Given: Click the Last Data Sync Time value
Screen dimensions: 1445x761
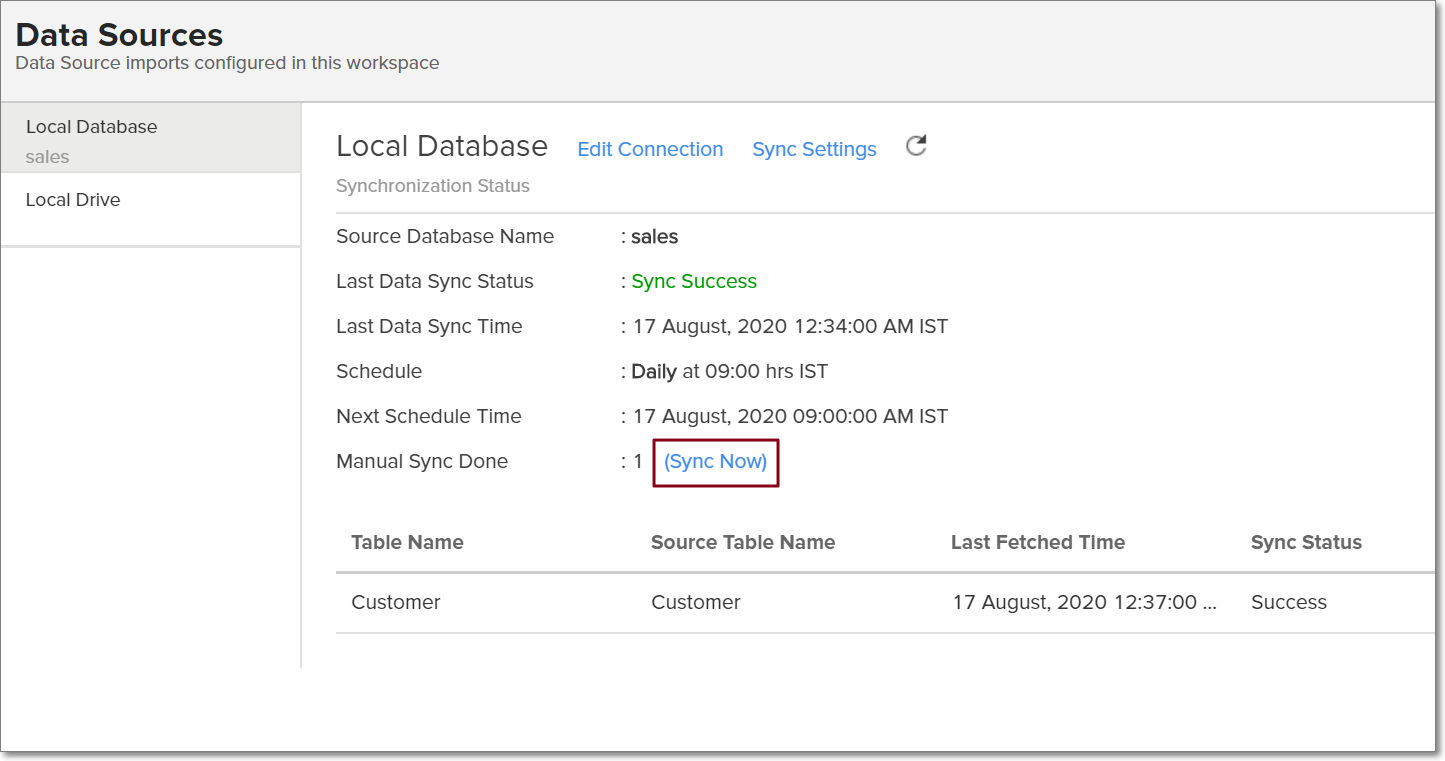Looking at the screenshot, I should (x=790, y=327).
